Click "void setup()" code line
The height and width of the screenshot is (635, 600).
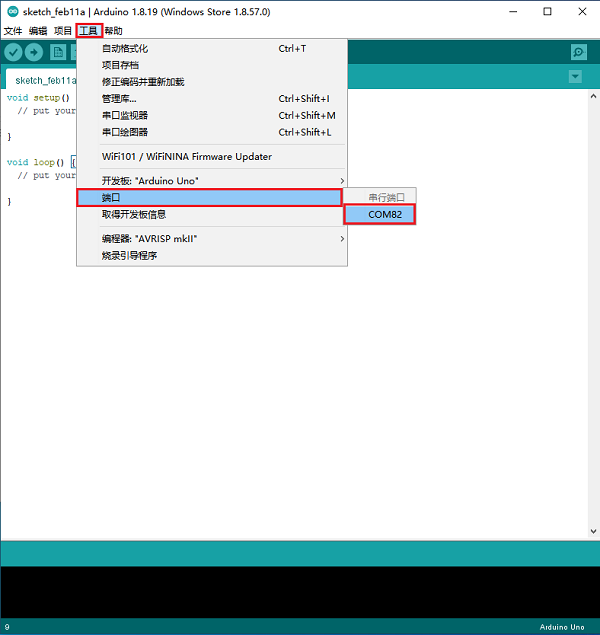click(38, 98)
